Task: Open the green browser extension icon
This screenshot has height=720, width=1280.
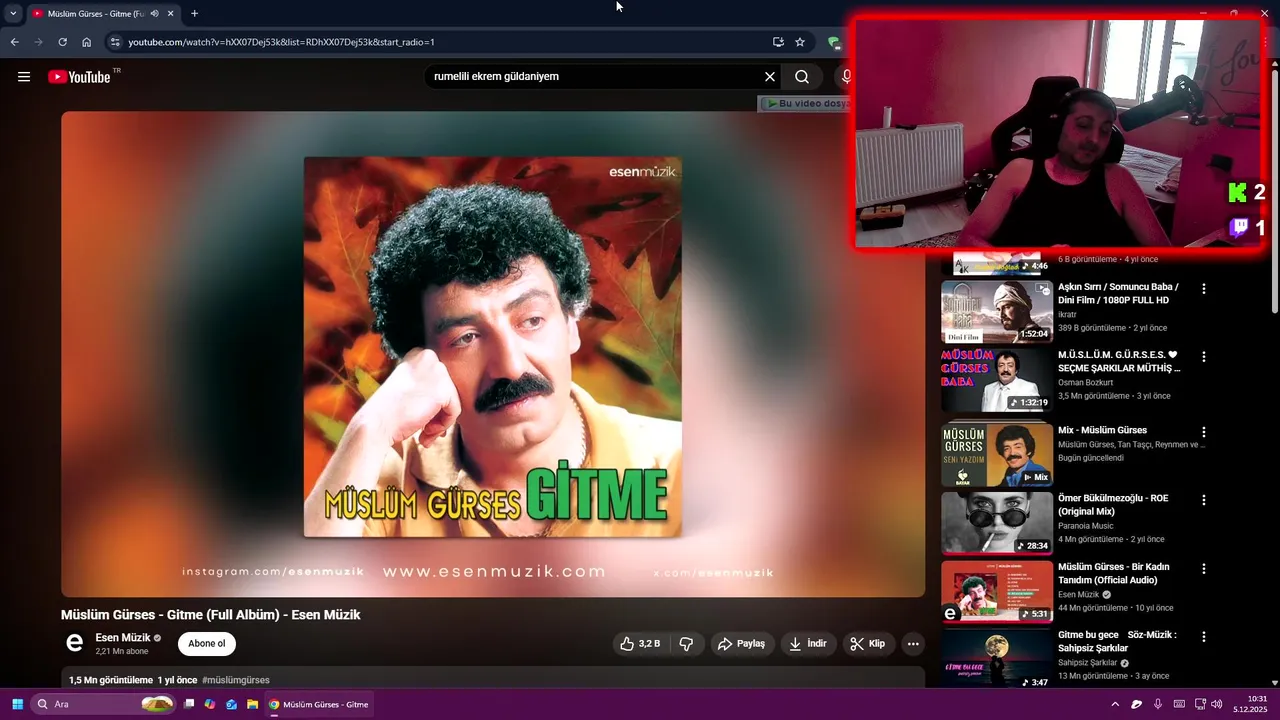Action: [833, 42]
